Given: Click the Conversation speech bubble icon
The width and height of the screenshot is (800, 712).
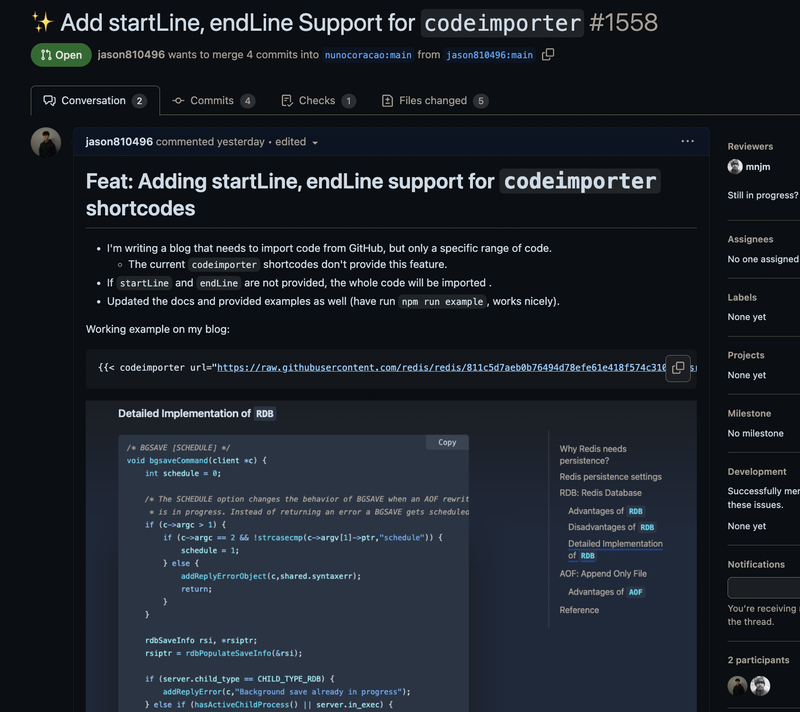Looking at the screenshot, I should pyautogui.click(x=51, y=101).
